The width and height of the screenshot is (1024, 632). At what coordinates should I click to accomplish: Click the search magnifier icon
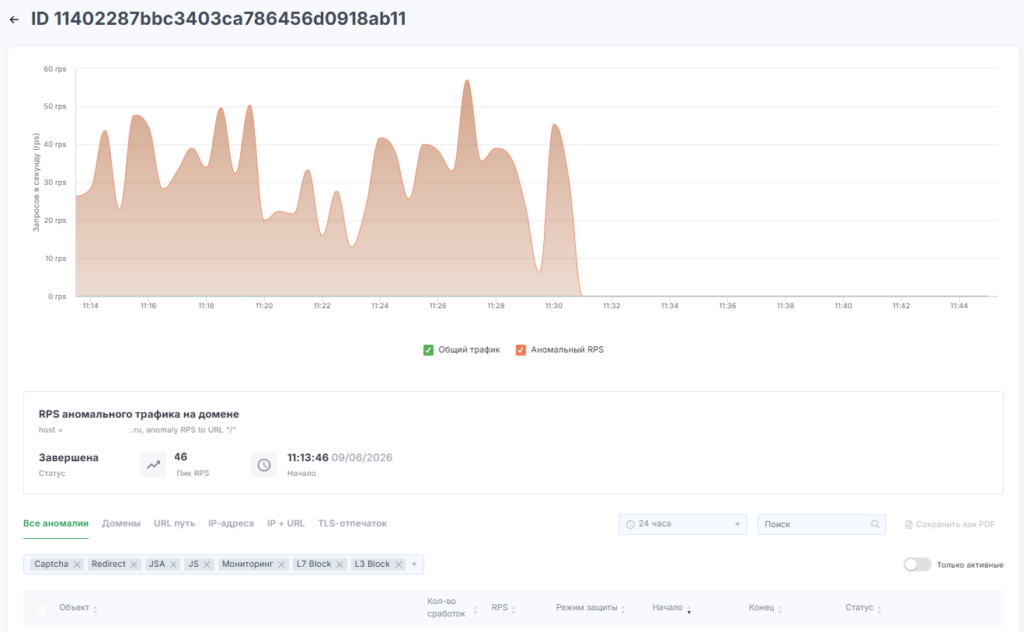coord(875,524)
